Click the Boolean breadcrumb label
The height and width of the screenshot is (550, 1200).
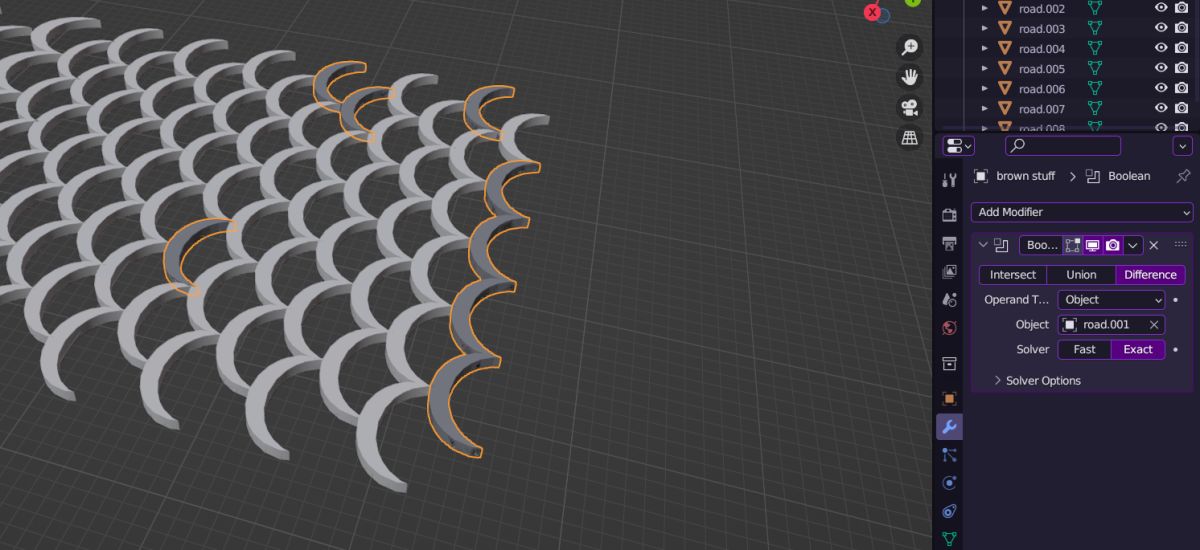[1129, 176]
